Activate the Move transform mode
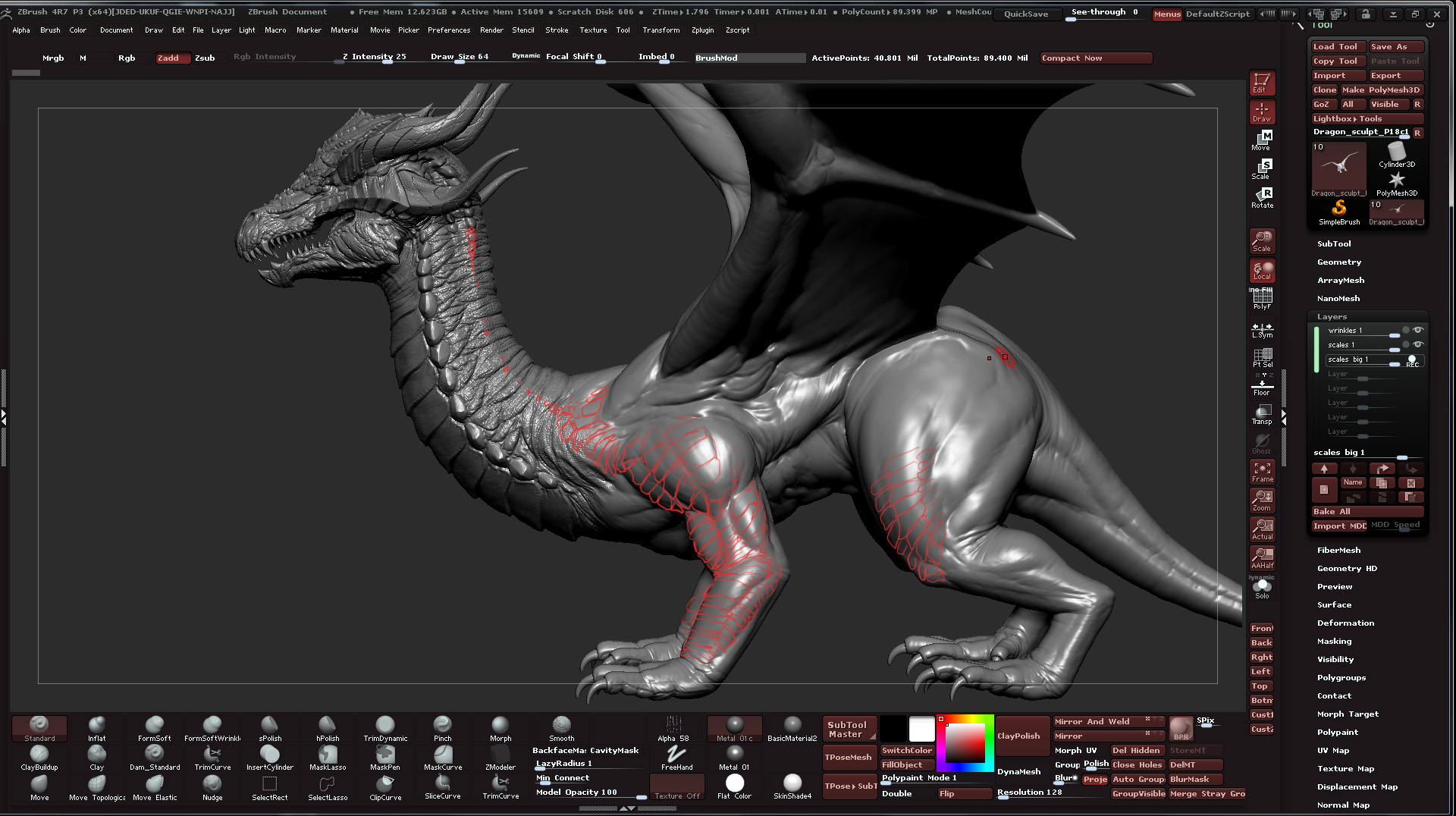The image size is (1456, 816). (1263, 140)
